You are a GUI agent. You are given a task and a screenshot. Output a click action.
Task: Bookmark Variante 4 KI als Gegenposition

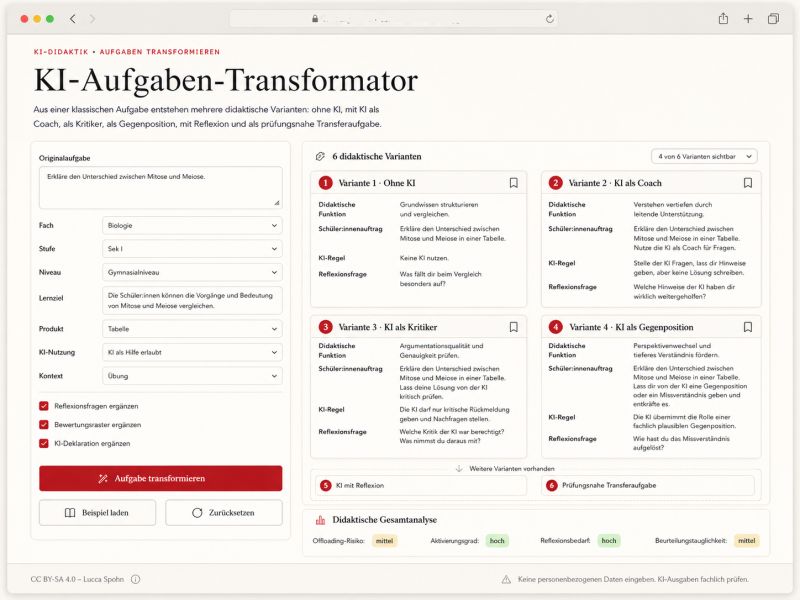pos(747,327)
